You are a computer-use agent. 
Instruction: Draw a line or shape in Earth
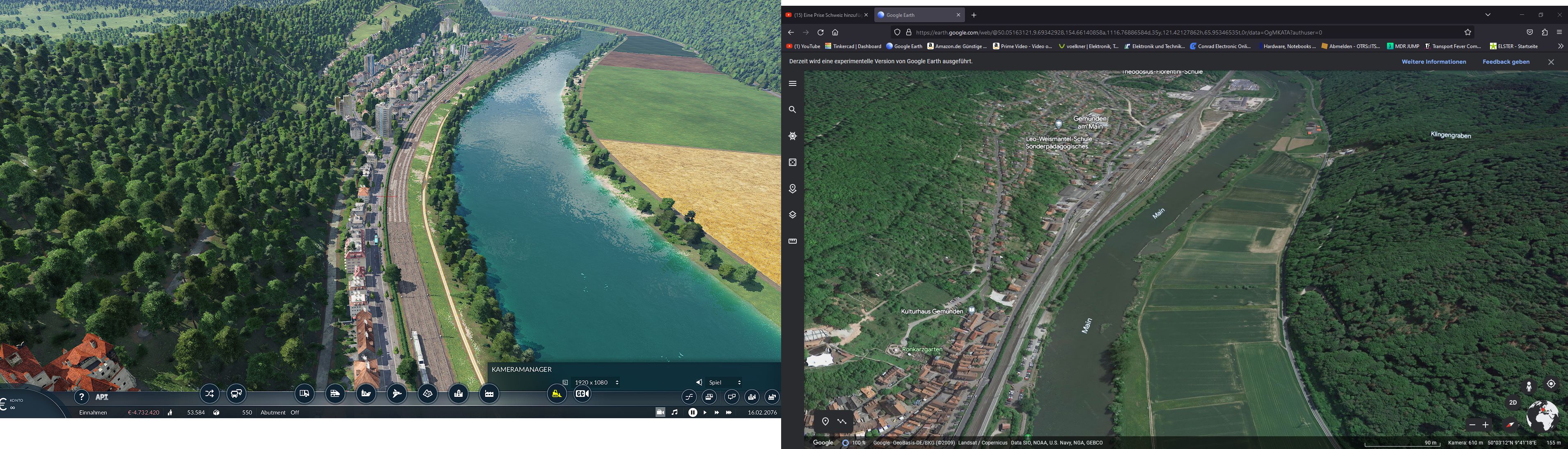(x=842, y=421)
